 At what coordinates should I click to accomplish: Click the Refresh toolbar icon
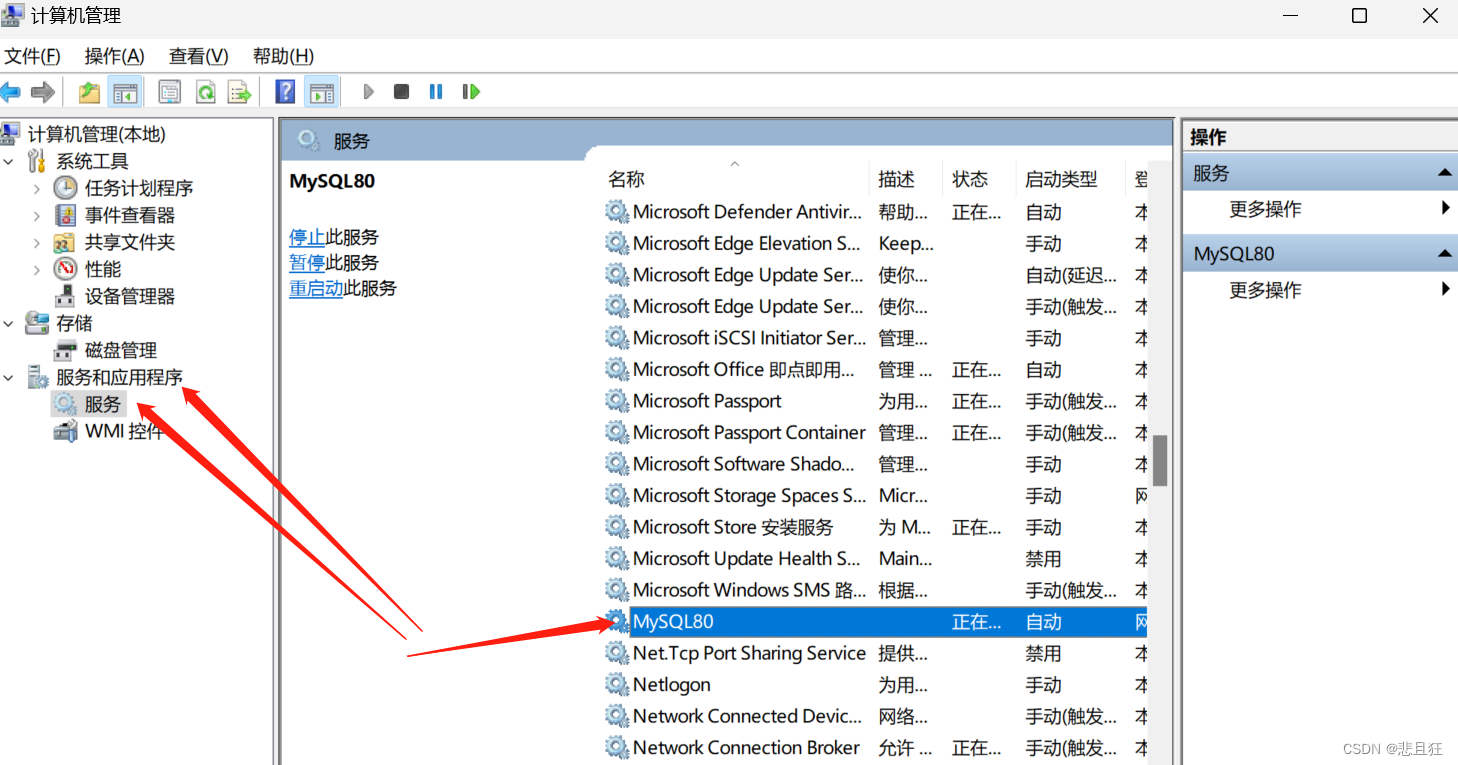pos(205,92)
